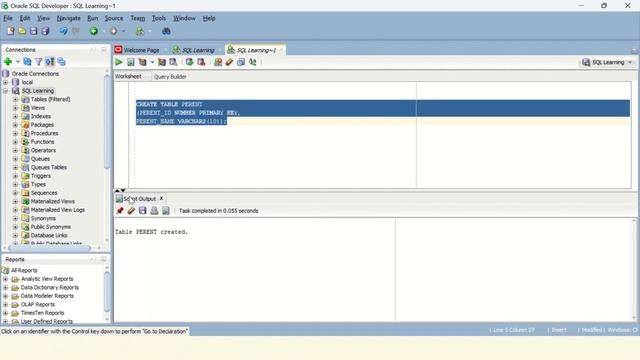Click the gray Forward navigation icon
The width and height of the screenshot is (640, 360).
click(114, 31)
